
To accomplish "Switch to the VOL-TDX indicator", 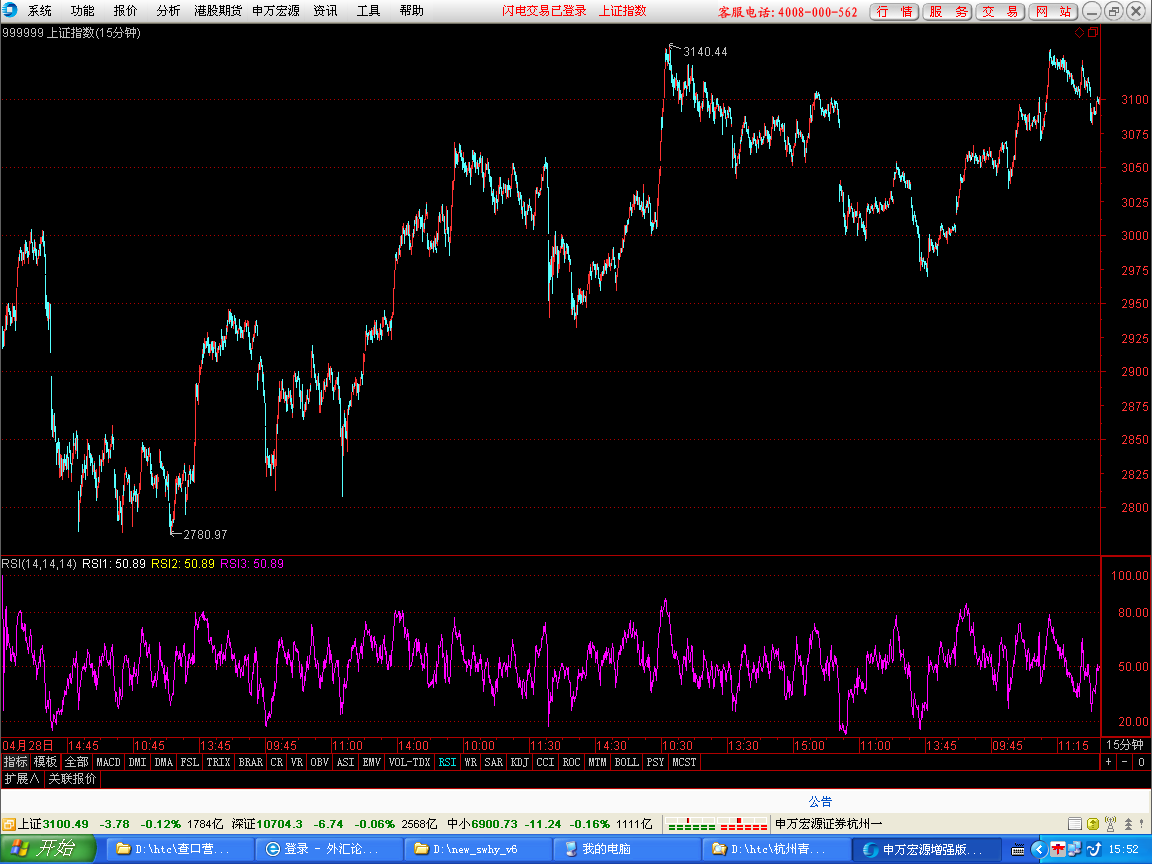I will pyautogui.click(x=409, y=762).
